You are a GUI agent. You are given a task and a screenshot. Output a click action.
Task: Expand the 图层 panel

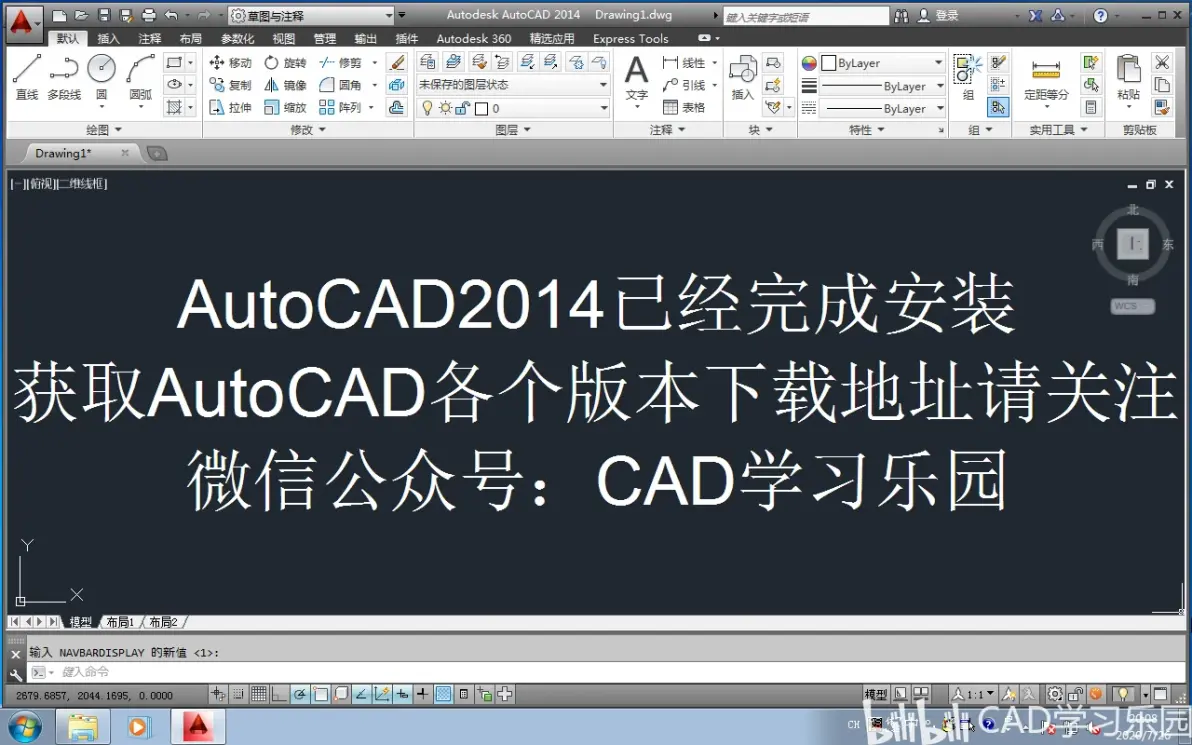[513, 130]
